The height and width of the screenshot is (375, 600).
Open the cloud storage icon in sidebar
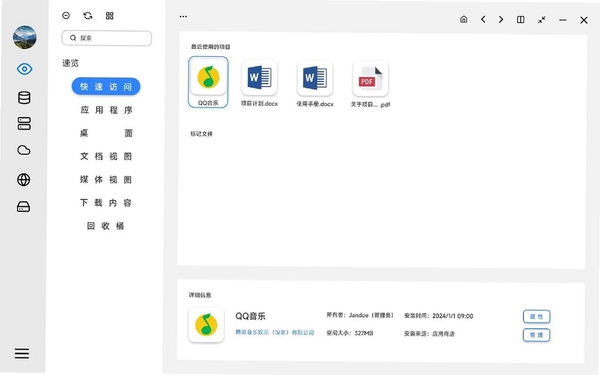(x=24, y=150)
